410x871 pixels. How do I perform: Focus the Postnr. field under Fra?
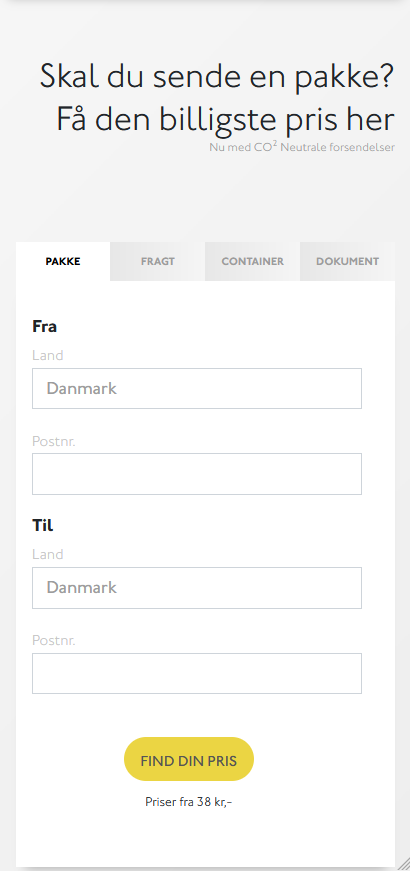coord(197,474)
